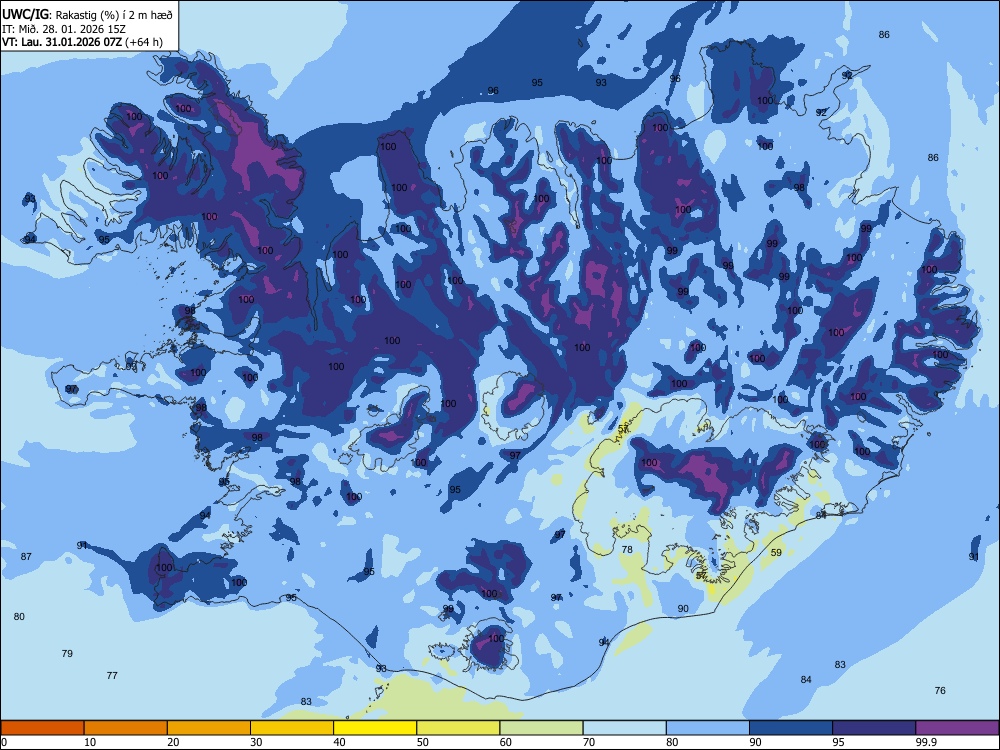Click the map value '78' on the glacier area
Image resolution: width=1000 pixels, height=750 pixels.
click(627, 550)
